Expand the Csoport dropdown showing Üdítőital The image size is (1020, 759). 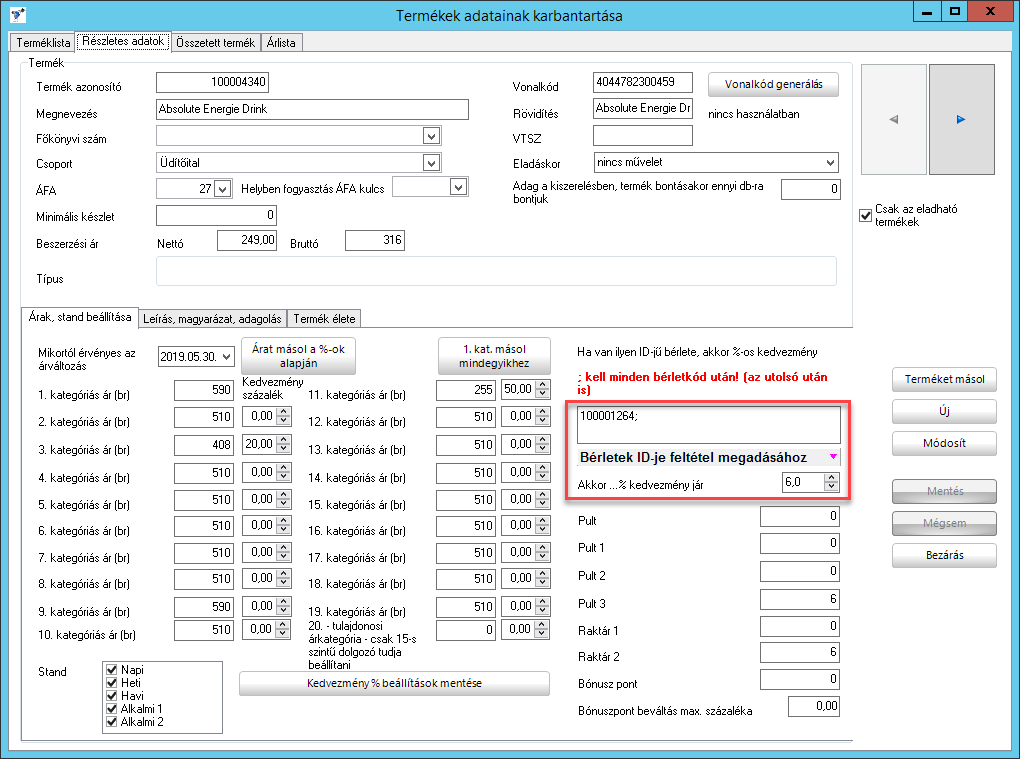pyautogui.click(x=431, y=163)
